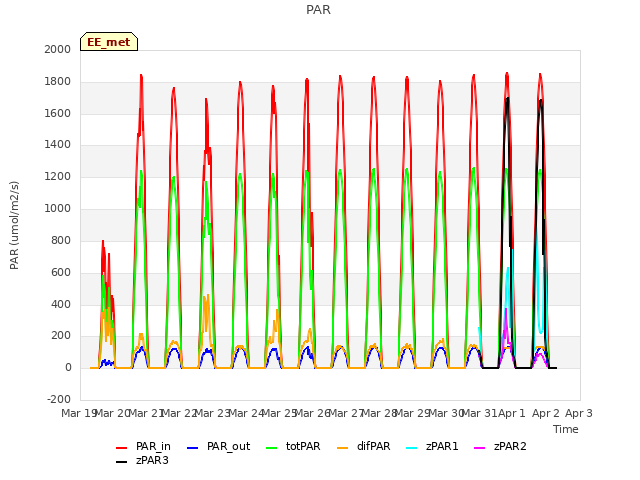Click the black zPAR3 peak on Apr 1
This screenshot has width=640, height=480.
507,99
